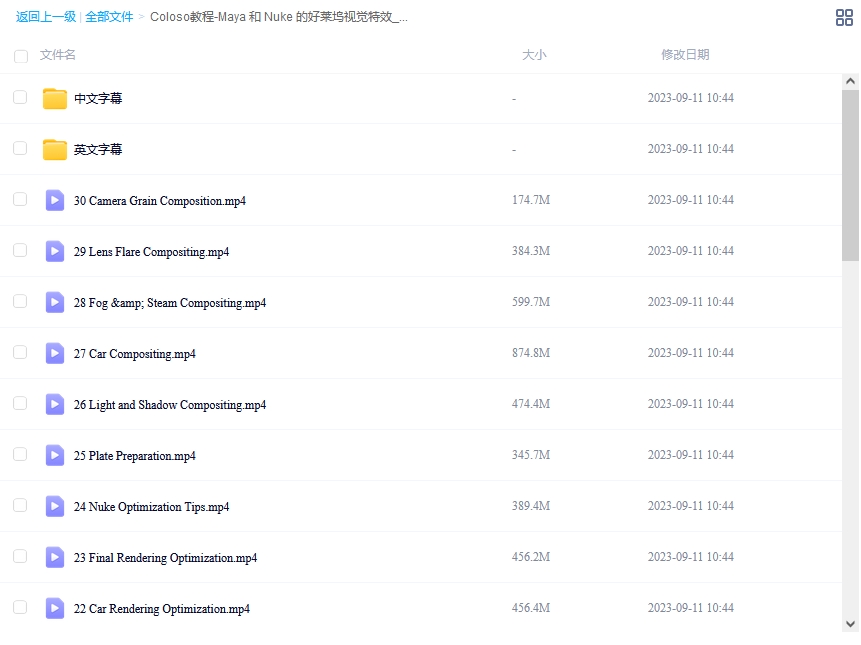861x645 pixels.
Task: Click the scrollbar down arrow
Action: 850,623
